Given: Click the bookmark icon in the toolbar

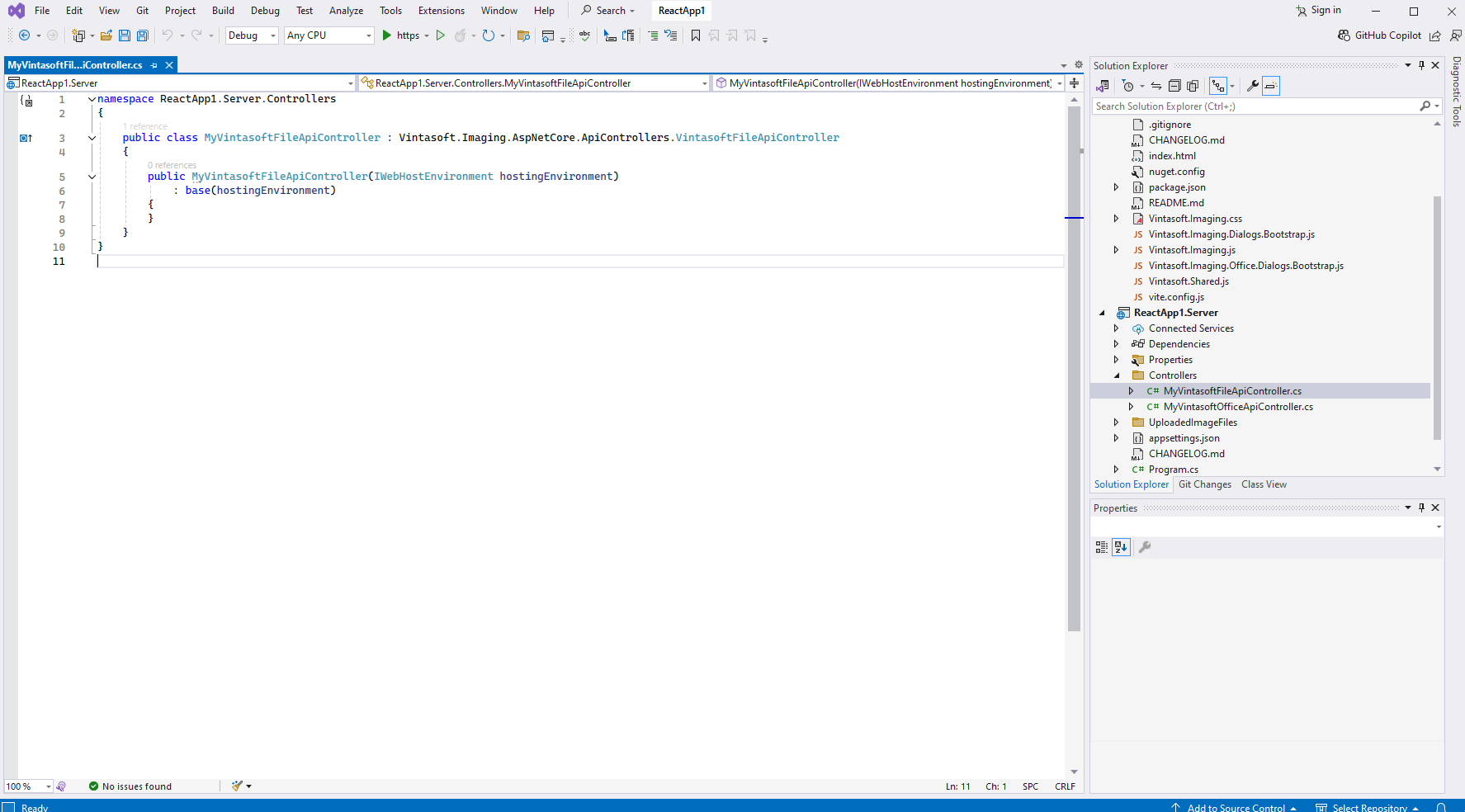Looking at the screenshot, I should coord(696,35).
